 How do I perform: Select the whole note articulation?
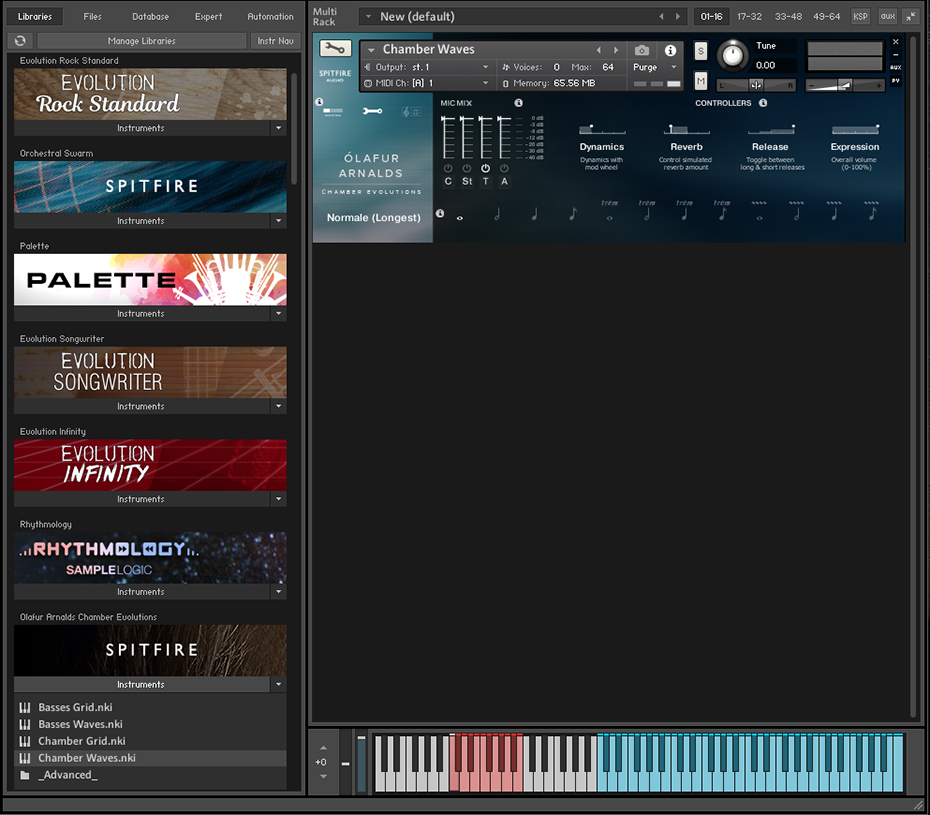coord(460,218)
